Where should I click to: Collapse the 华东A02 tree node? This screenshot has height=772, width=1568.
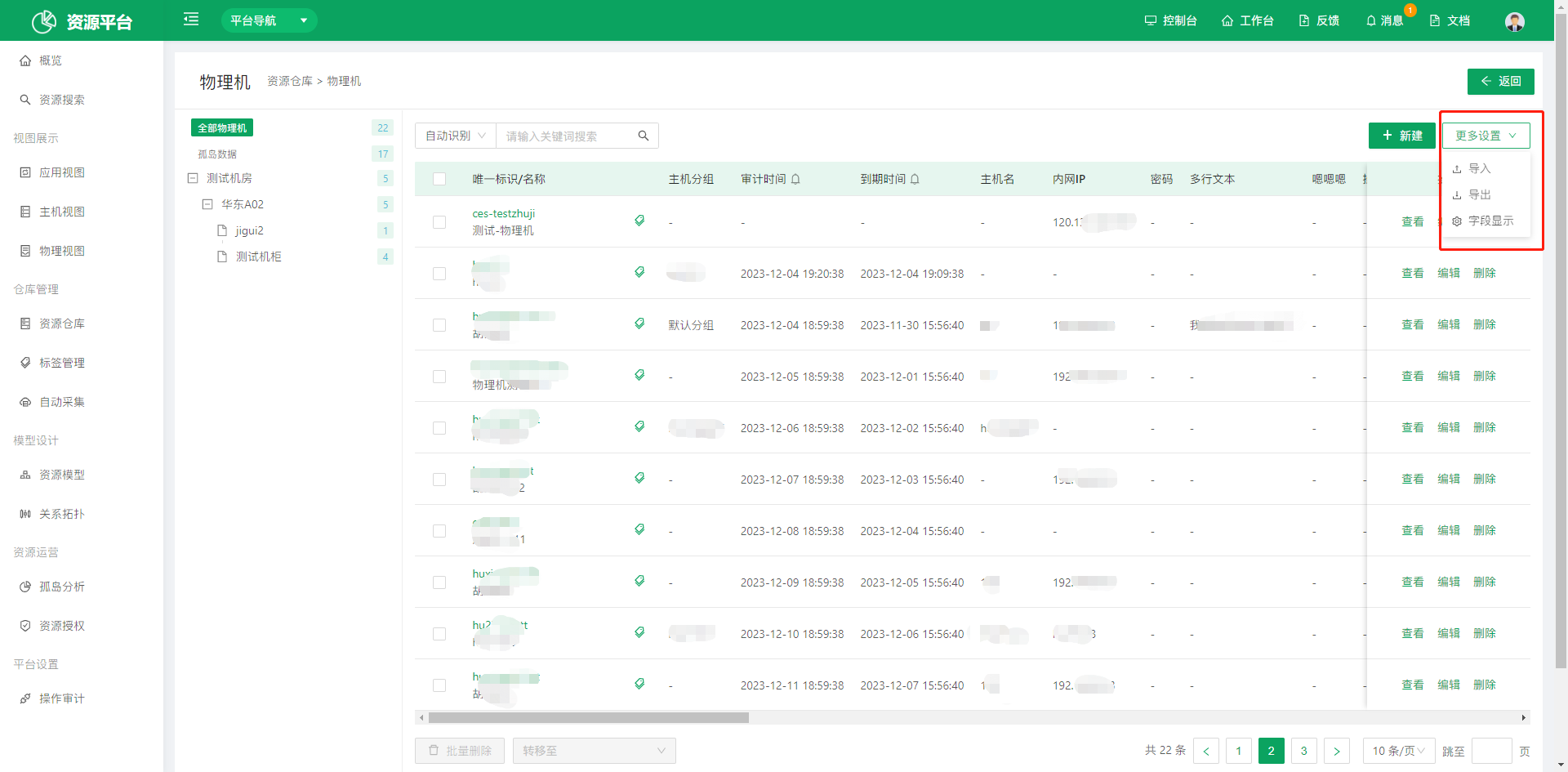207,204
